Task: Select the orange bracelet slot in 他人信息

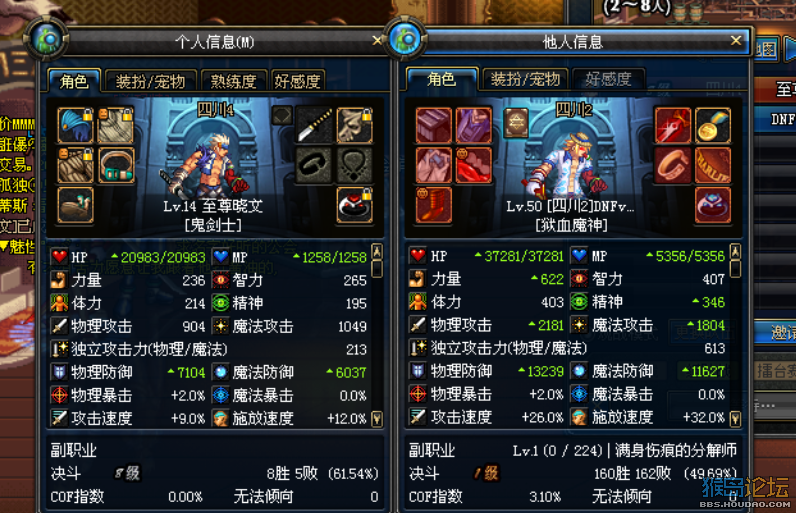Action: (673, 165)
